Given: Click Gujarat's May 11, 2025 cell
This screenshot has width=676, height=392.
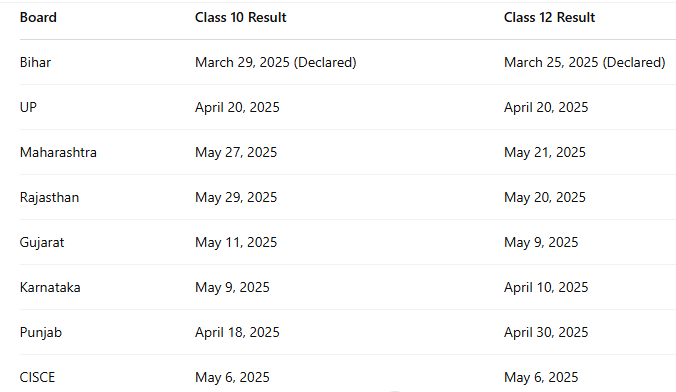Looking at the screenshot, I should (x=236, y=242).
